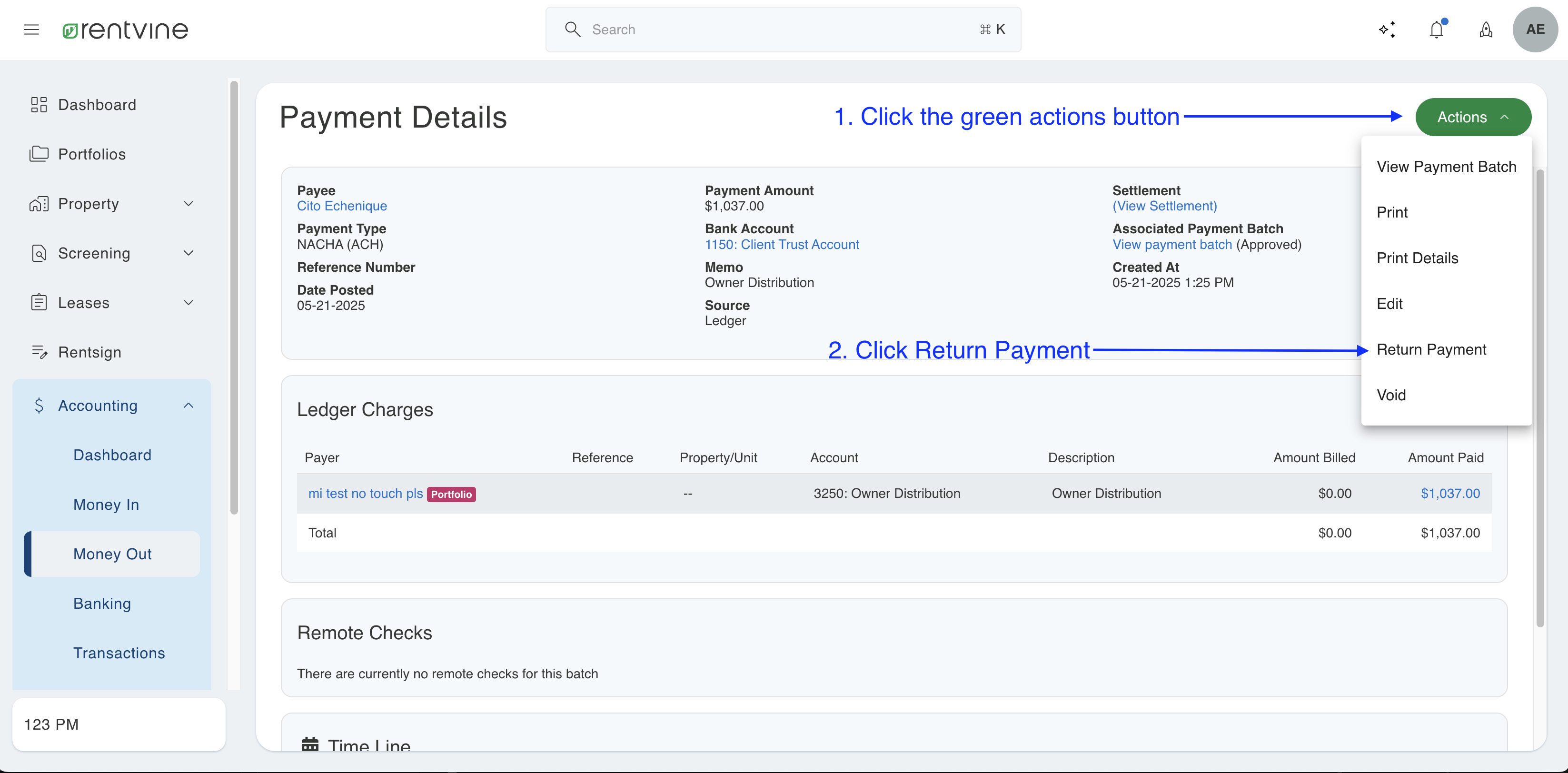
Task: Click the Dashboard grid icon in sidebar
Action: point(39,105)
